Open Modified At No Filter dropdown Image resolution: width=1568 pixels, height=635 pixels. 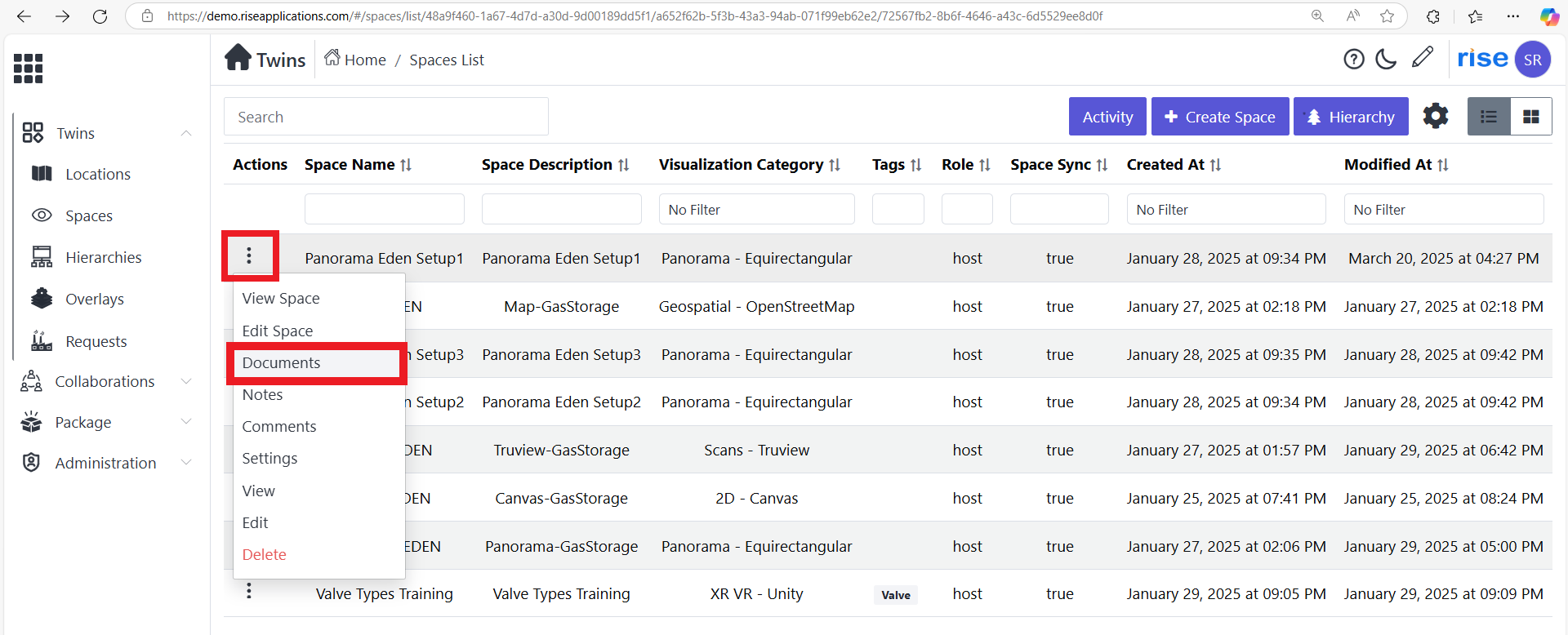(1444, 209)
